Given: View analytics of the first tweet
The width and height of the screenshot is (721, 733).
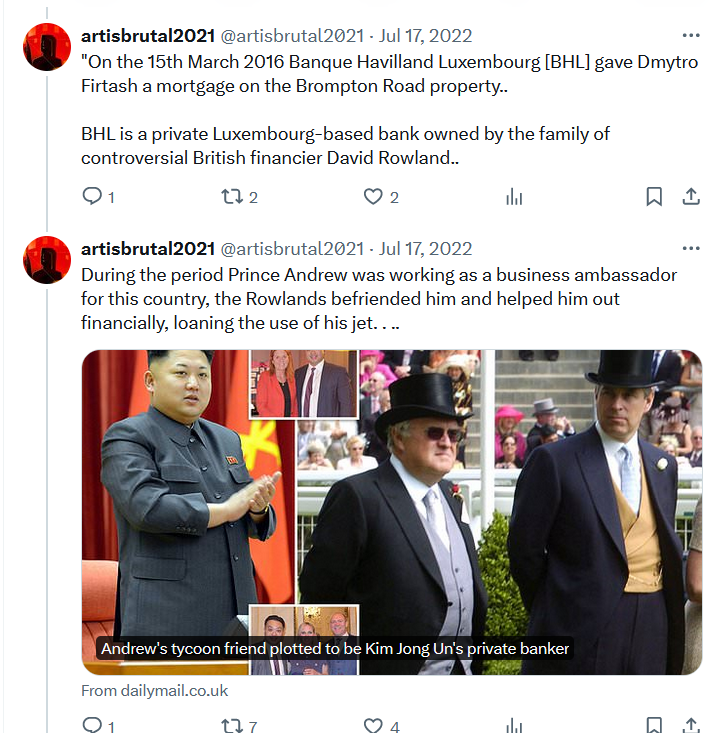Looking at the screenshot, I should tap(514, 196).
